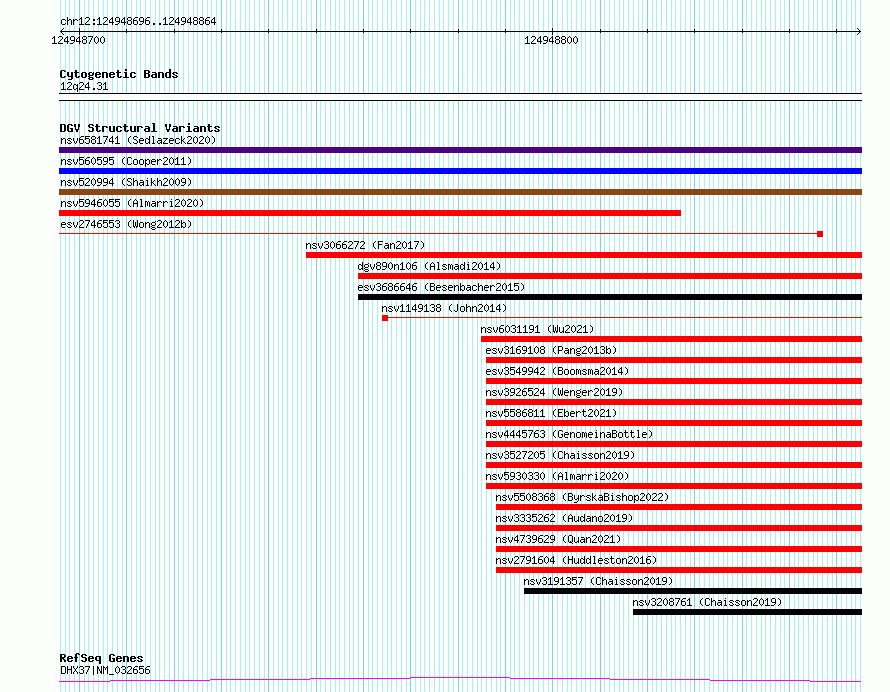Click the 124948800 ruler position label

[551, 40]
